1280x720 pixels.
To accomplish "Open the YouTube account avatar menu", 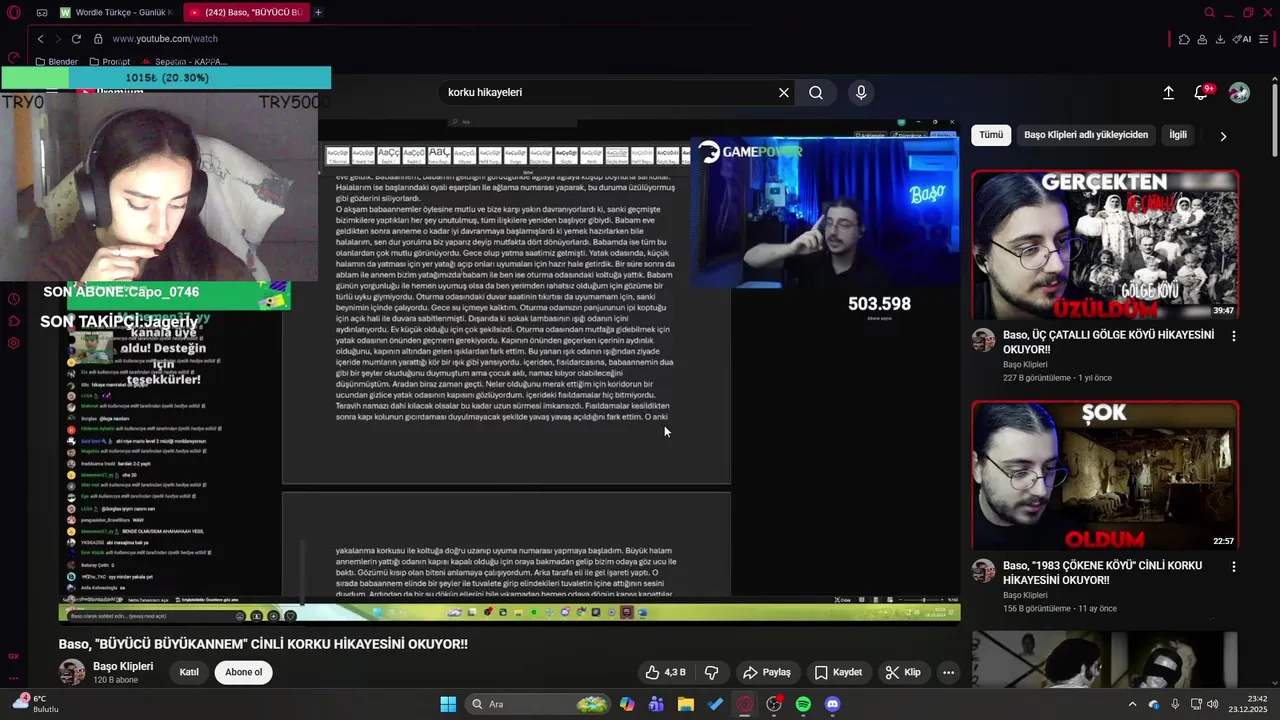I will click(1239, 92).
